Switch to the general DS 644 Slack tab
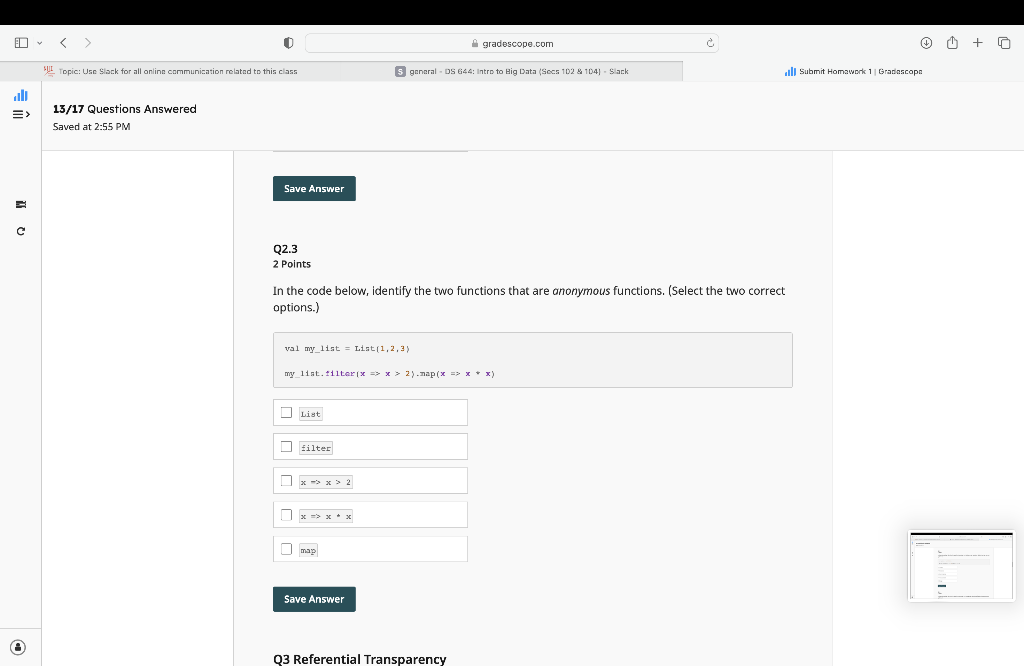 pos(512,71)
